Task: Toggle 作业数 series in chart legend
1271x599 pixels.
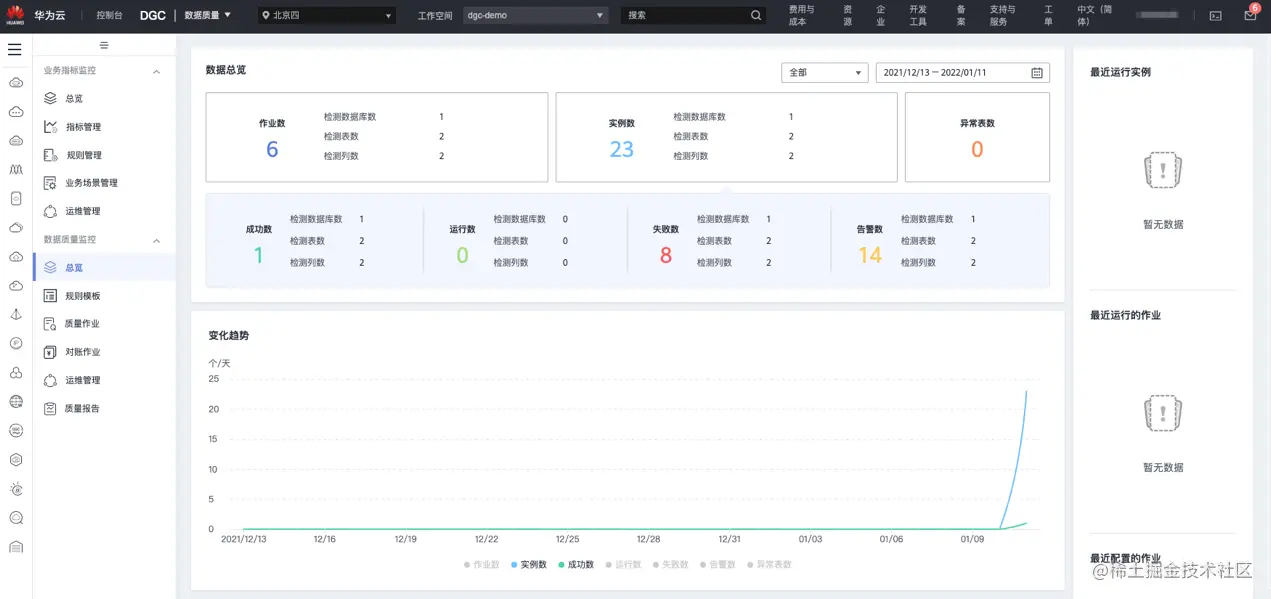Action: [482, 565]
